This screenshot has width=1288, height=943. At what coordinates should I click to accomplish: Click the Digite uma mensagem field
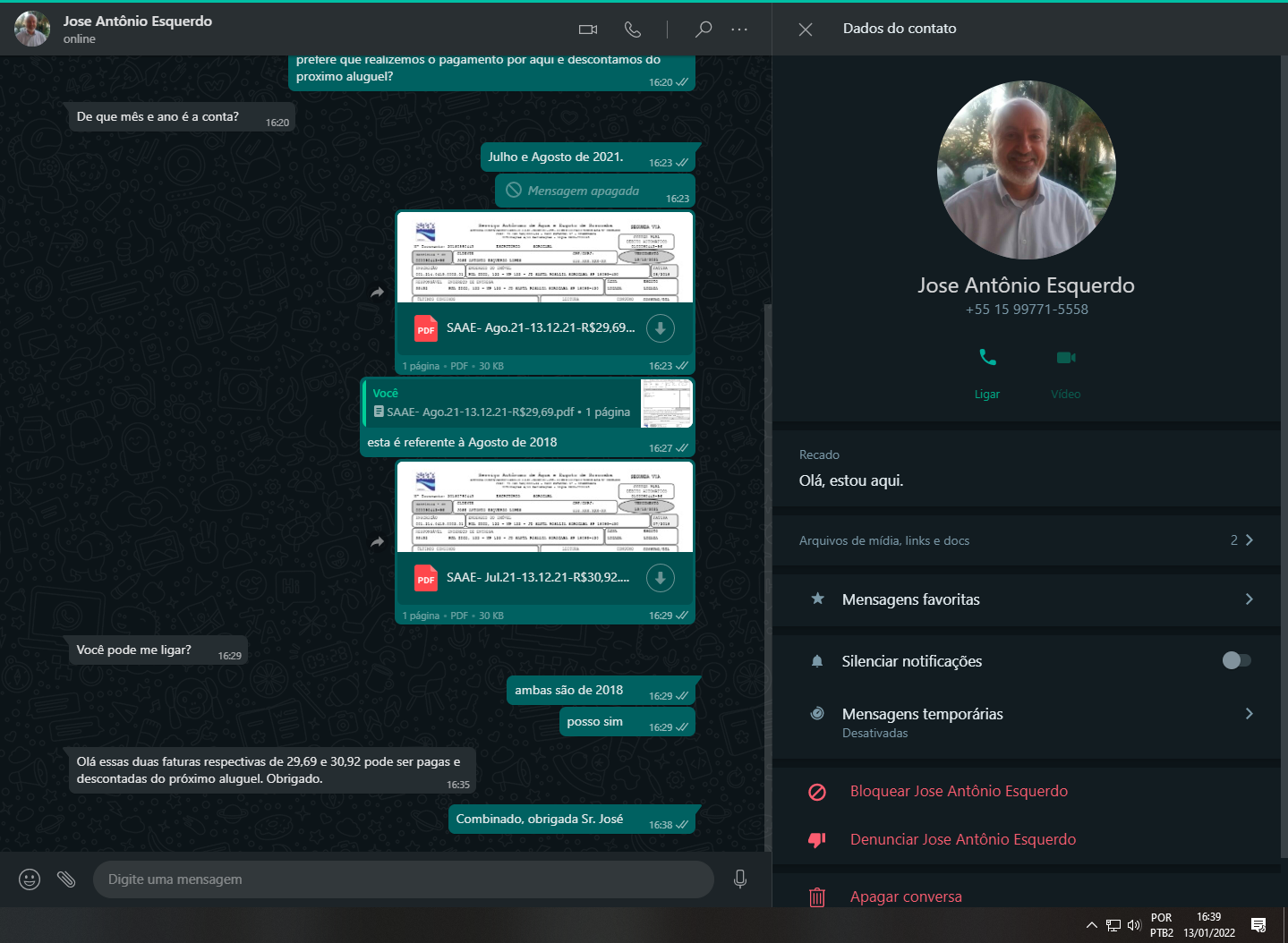click(x=403, y=879)
